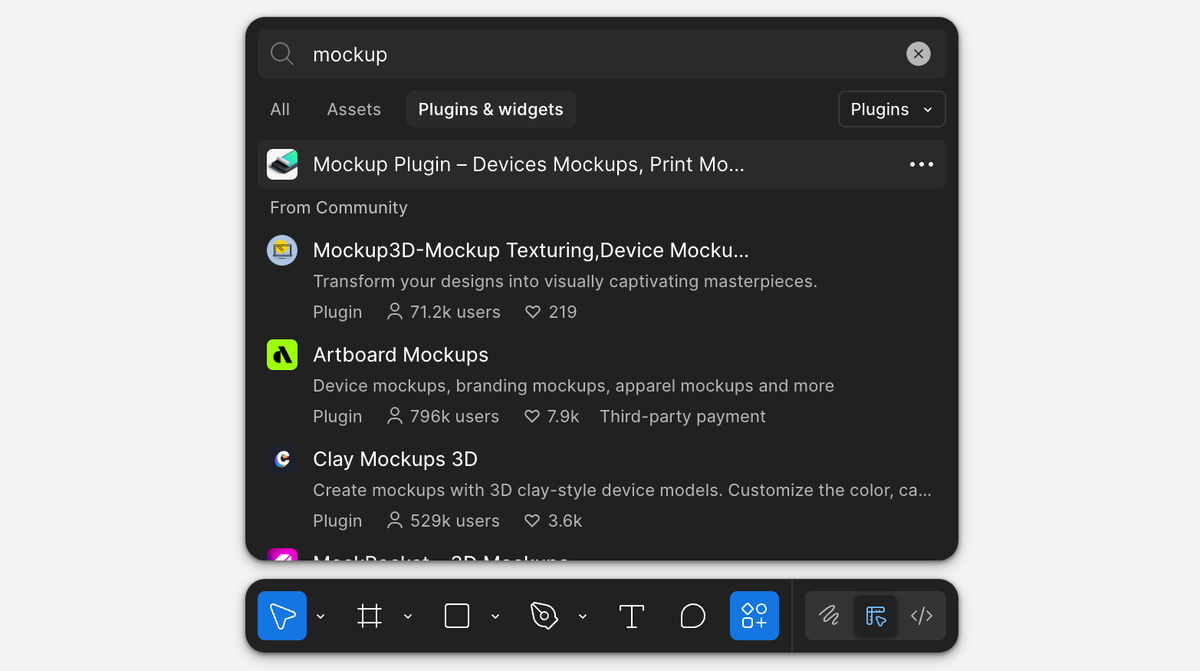Click the Third-party payment label
This screenshot has width=1200, height=671.
coord(683,416)
